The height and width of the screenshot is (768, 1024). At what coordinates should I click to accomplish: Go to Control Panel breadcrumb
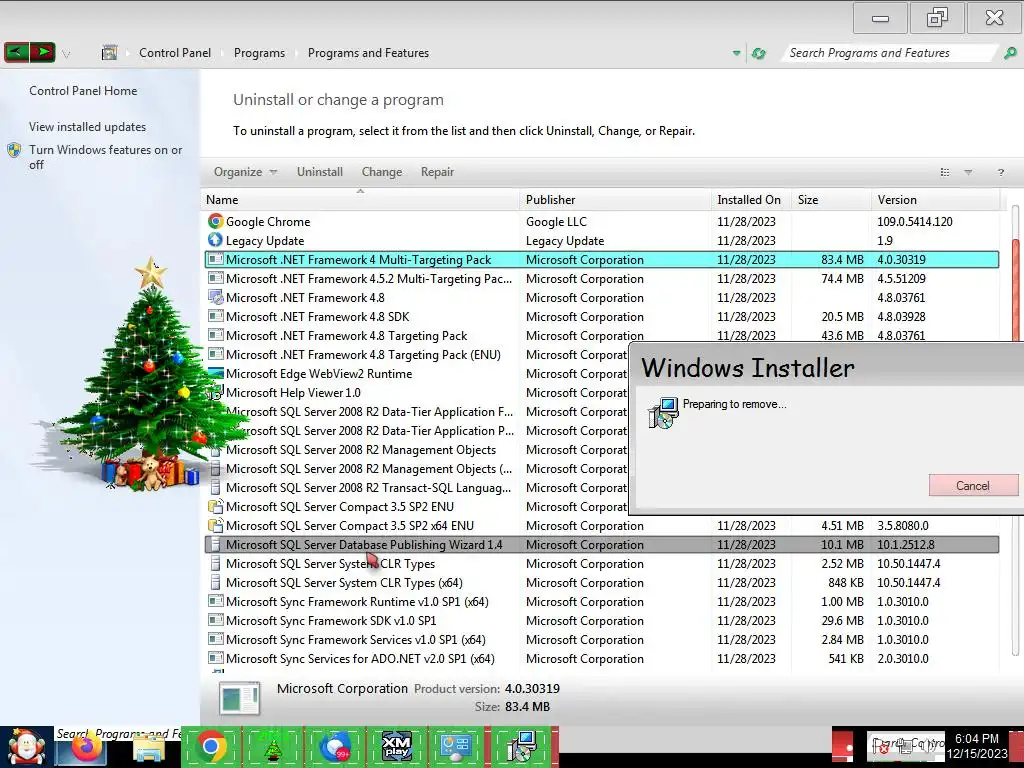[x=175, y=53]
